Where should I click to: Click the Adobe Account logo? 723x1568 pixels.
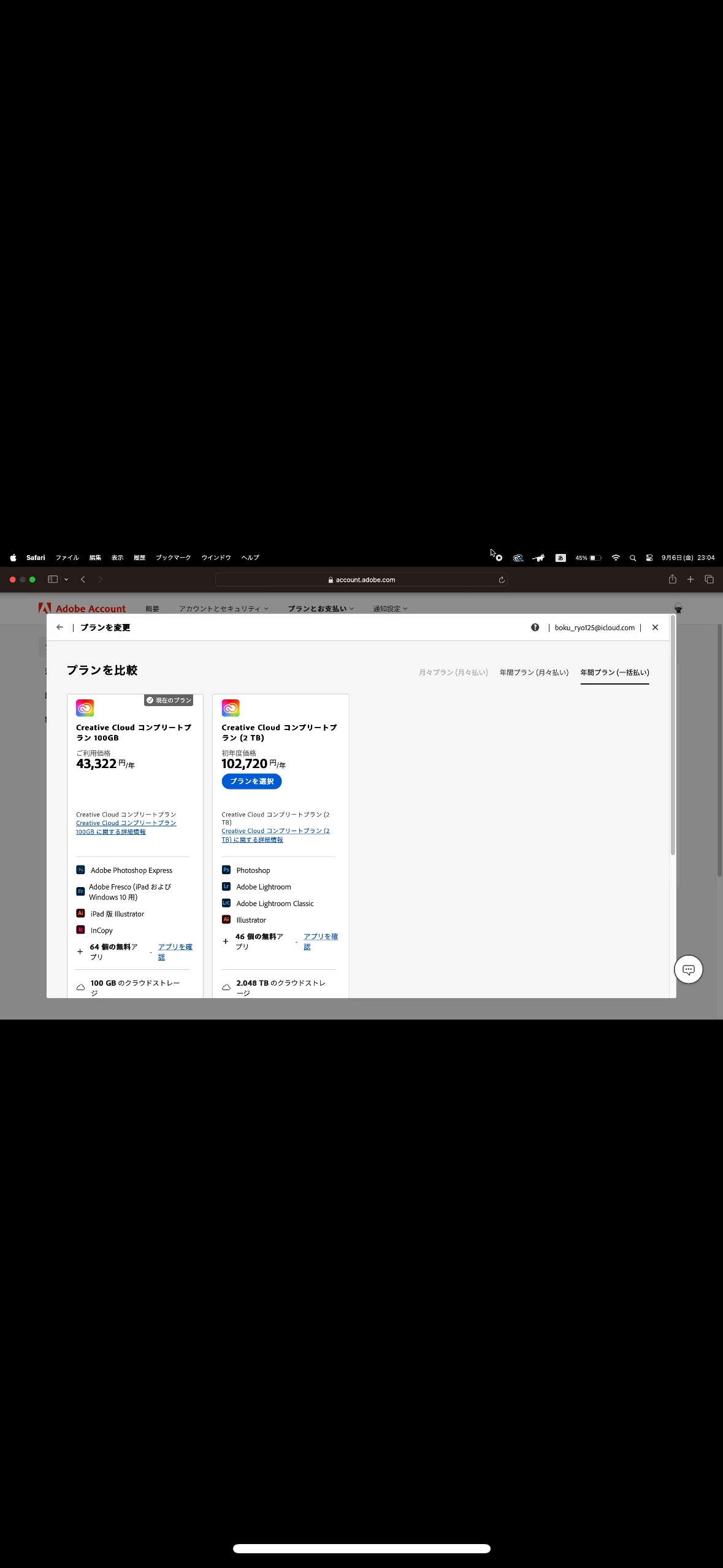(82, 608)
